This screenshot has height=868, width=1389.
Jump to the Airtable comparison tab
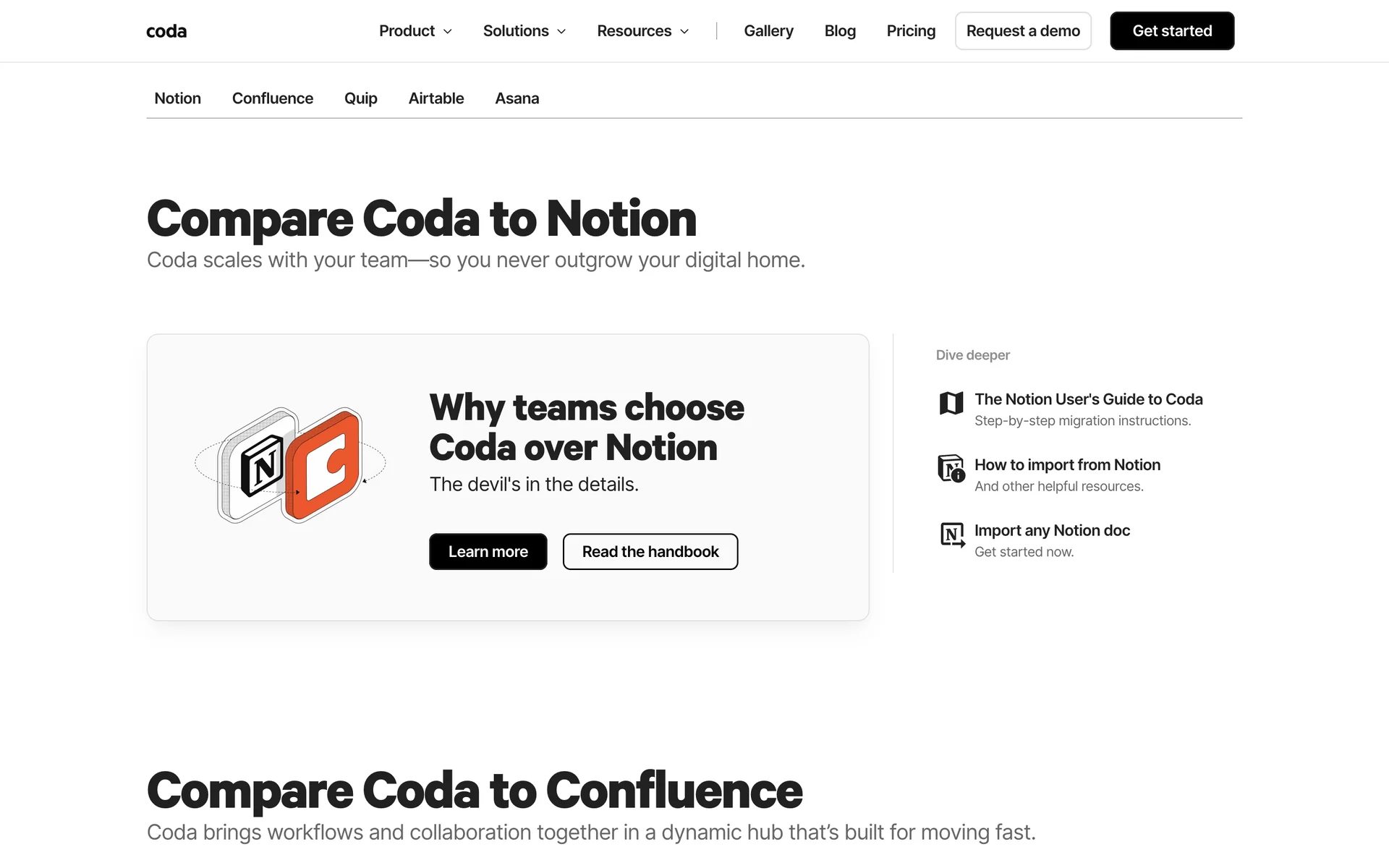[x=436, y=98]
